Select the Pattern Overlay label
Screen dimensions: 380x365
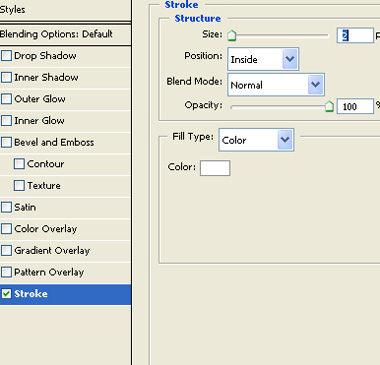(x=49, y=272)
